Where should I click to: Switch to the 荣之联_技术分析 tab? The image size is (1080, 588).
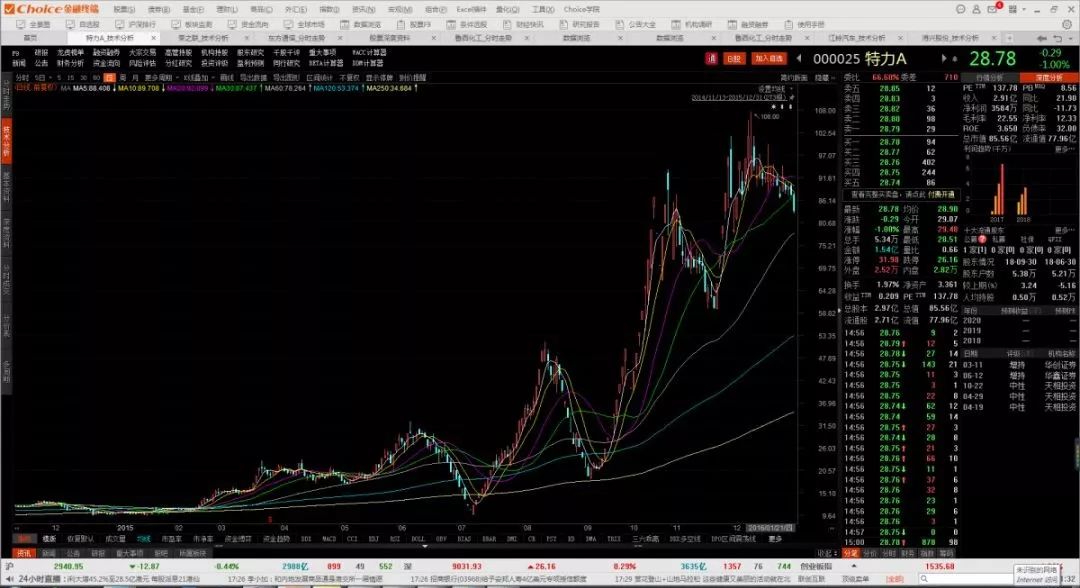click(x=203, y=38)
